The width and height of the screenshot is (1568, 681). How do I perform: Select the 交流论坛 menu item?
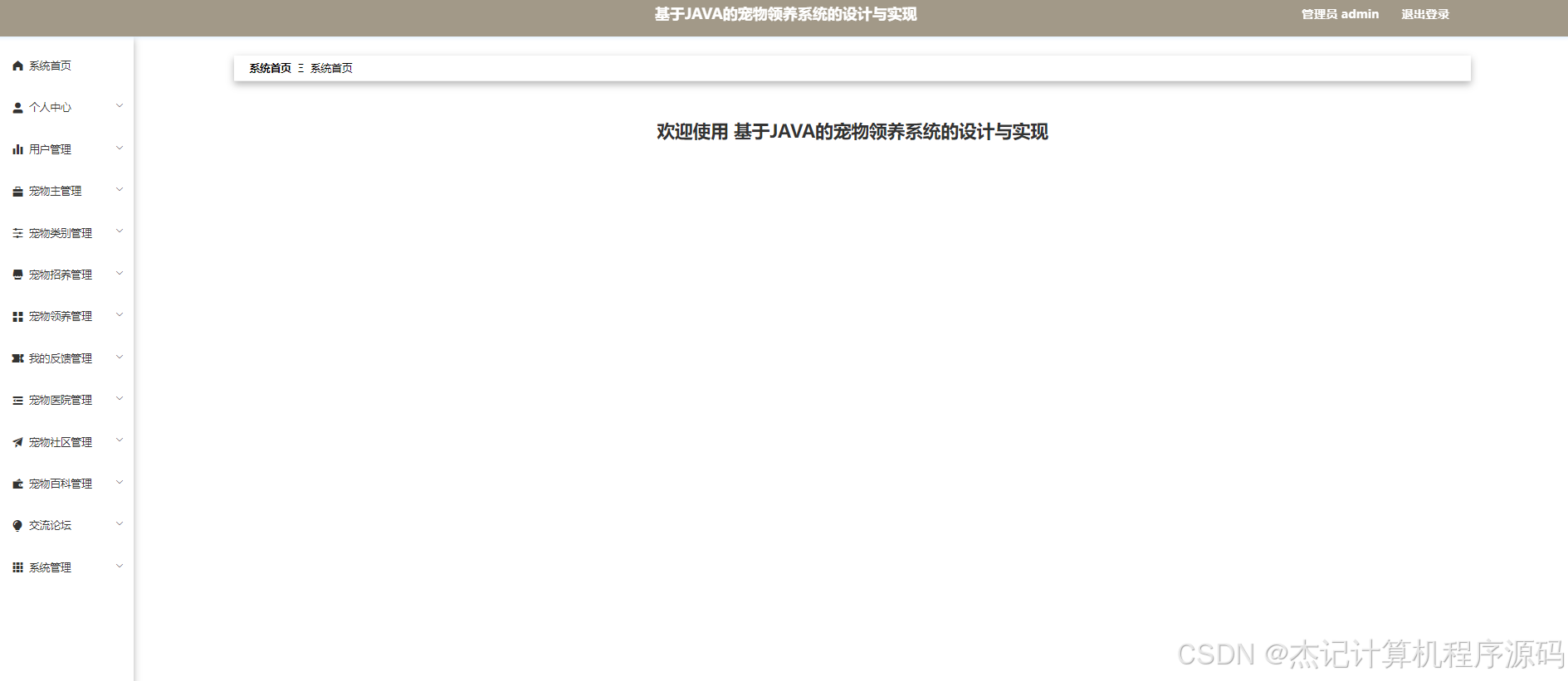pos(66,526)
